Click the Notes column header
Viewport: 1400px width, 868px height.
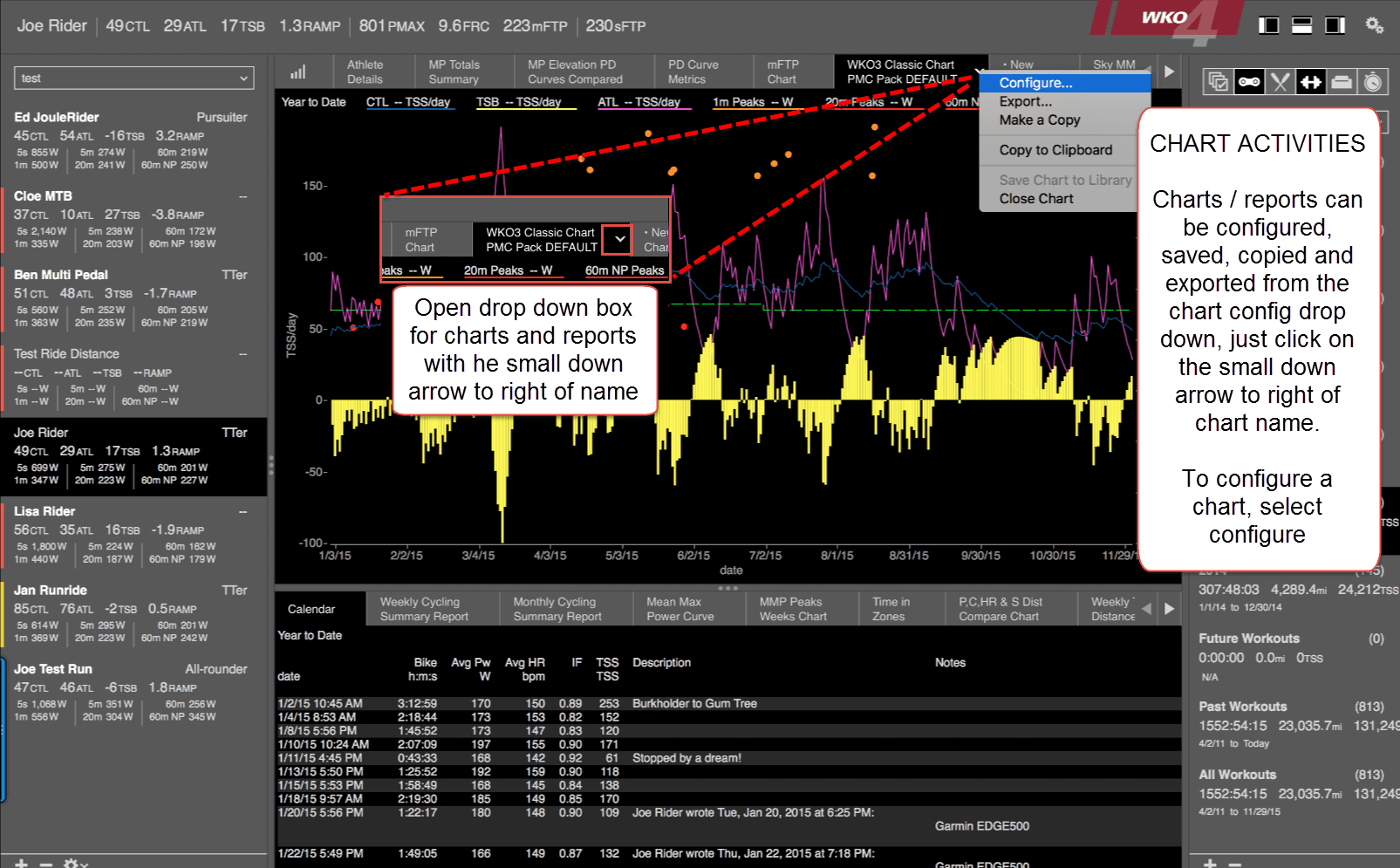pos(950,663)
